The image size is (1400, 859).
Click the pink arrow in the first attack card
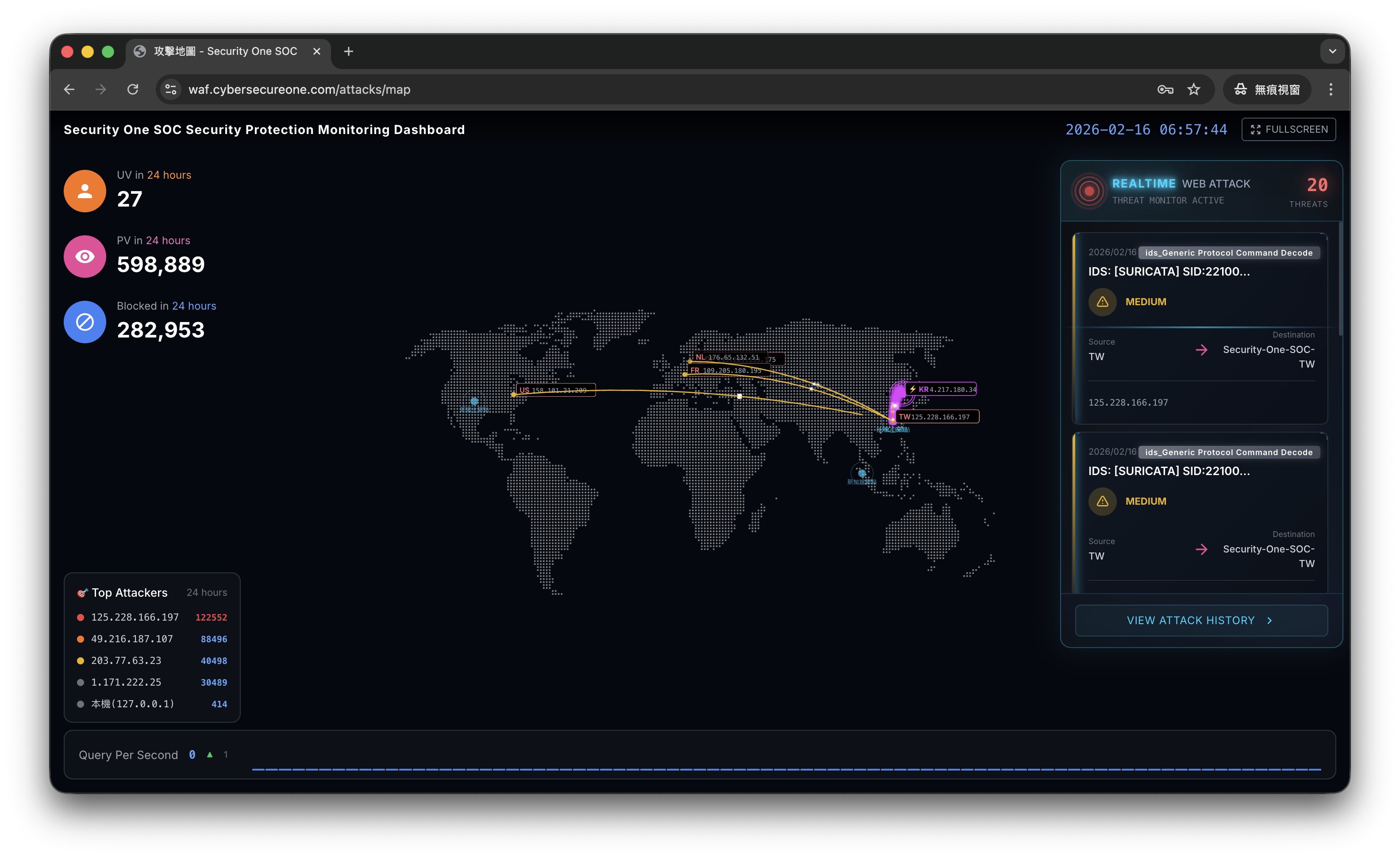[x=1201, y=350]
